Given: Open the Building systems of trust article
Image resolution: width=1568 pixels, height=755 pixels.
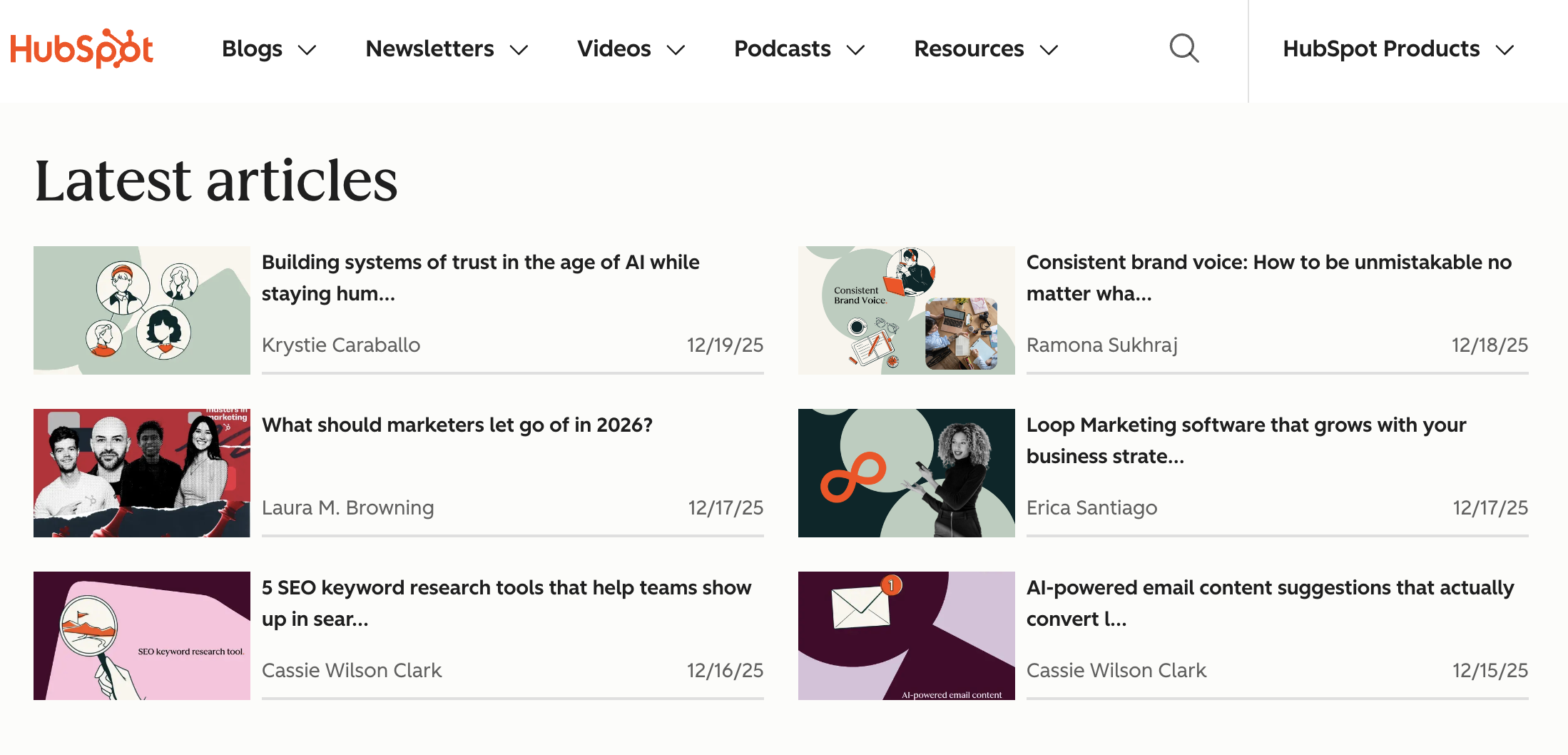Looking at the screenshot, I should (480, 278).
